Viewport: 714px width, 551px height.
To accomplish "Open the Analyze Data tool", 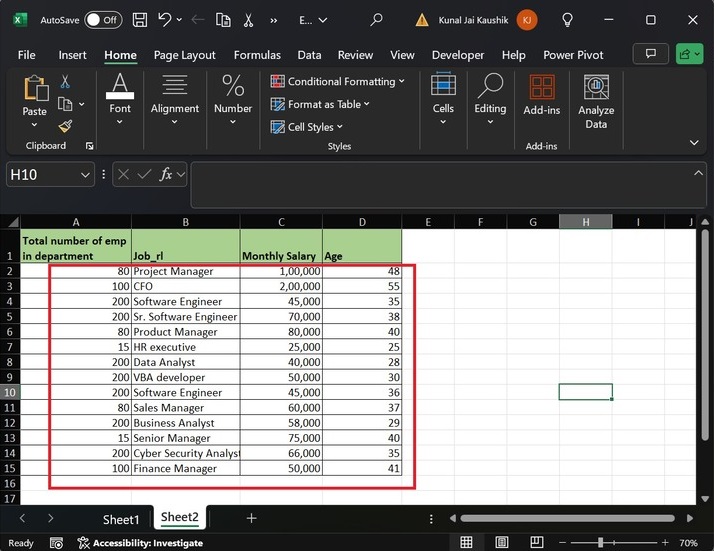I will point(596,102).
